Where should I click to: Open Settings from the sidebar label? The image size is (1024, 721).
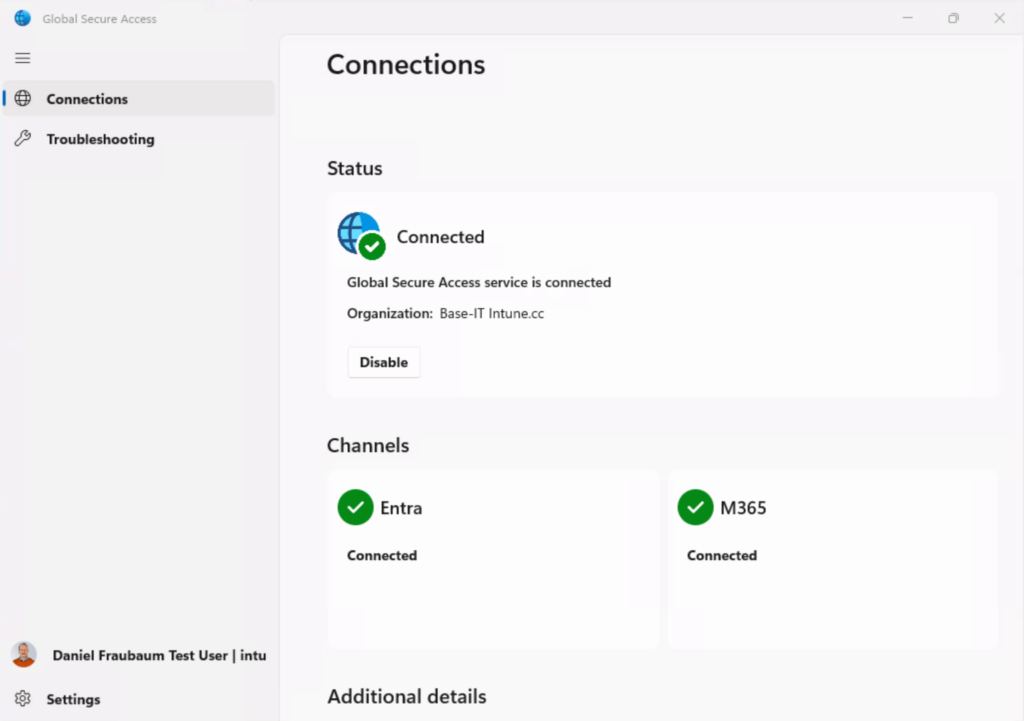(73, 699)
